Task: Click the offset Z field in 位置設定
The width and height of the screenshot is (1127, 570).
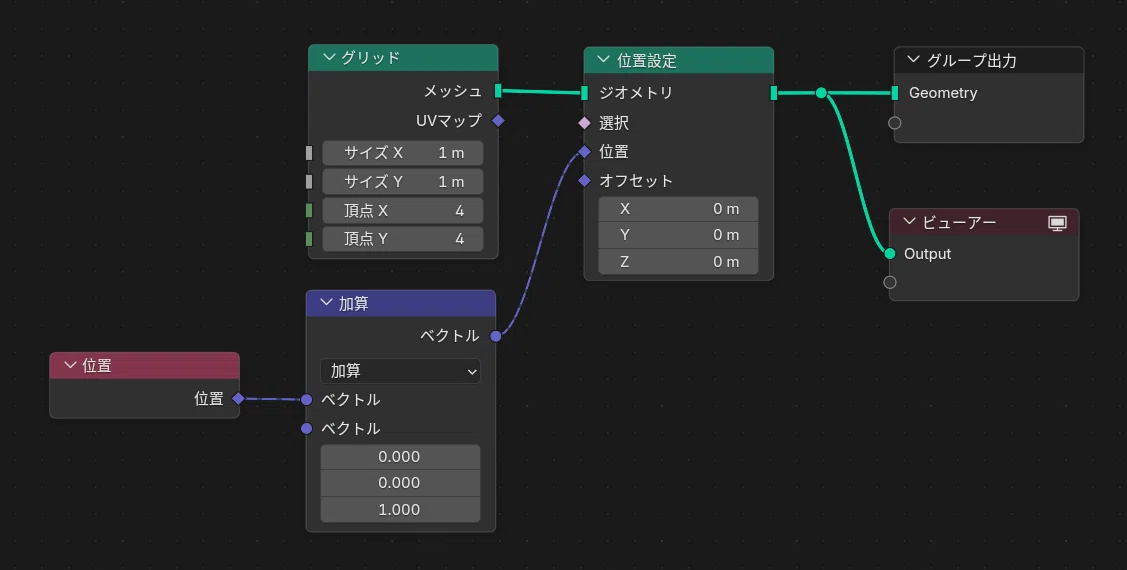Action: [x=678, y=262]
